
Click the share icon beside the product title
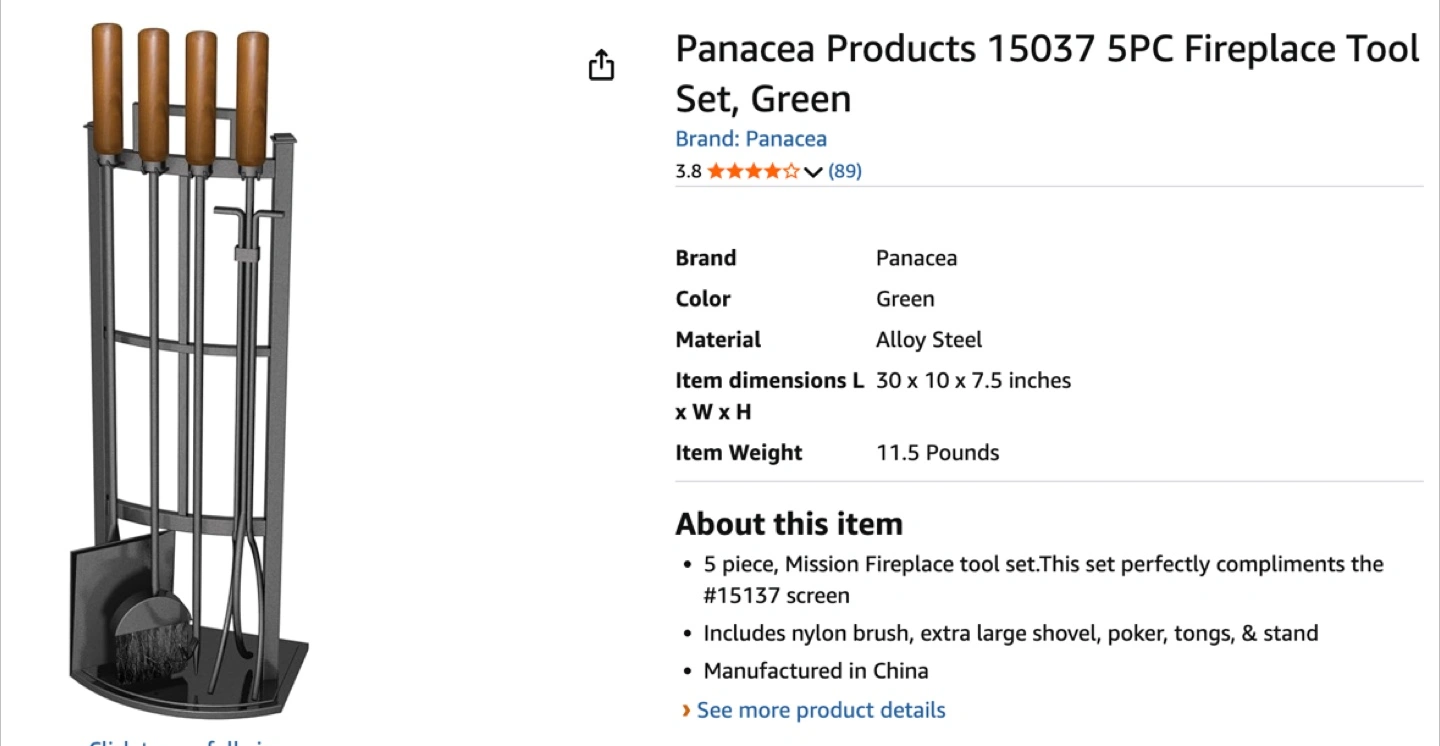click(601, 65)
